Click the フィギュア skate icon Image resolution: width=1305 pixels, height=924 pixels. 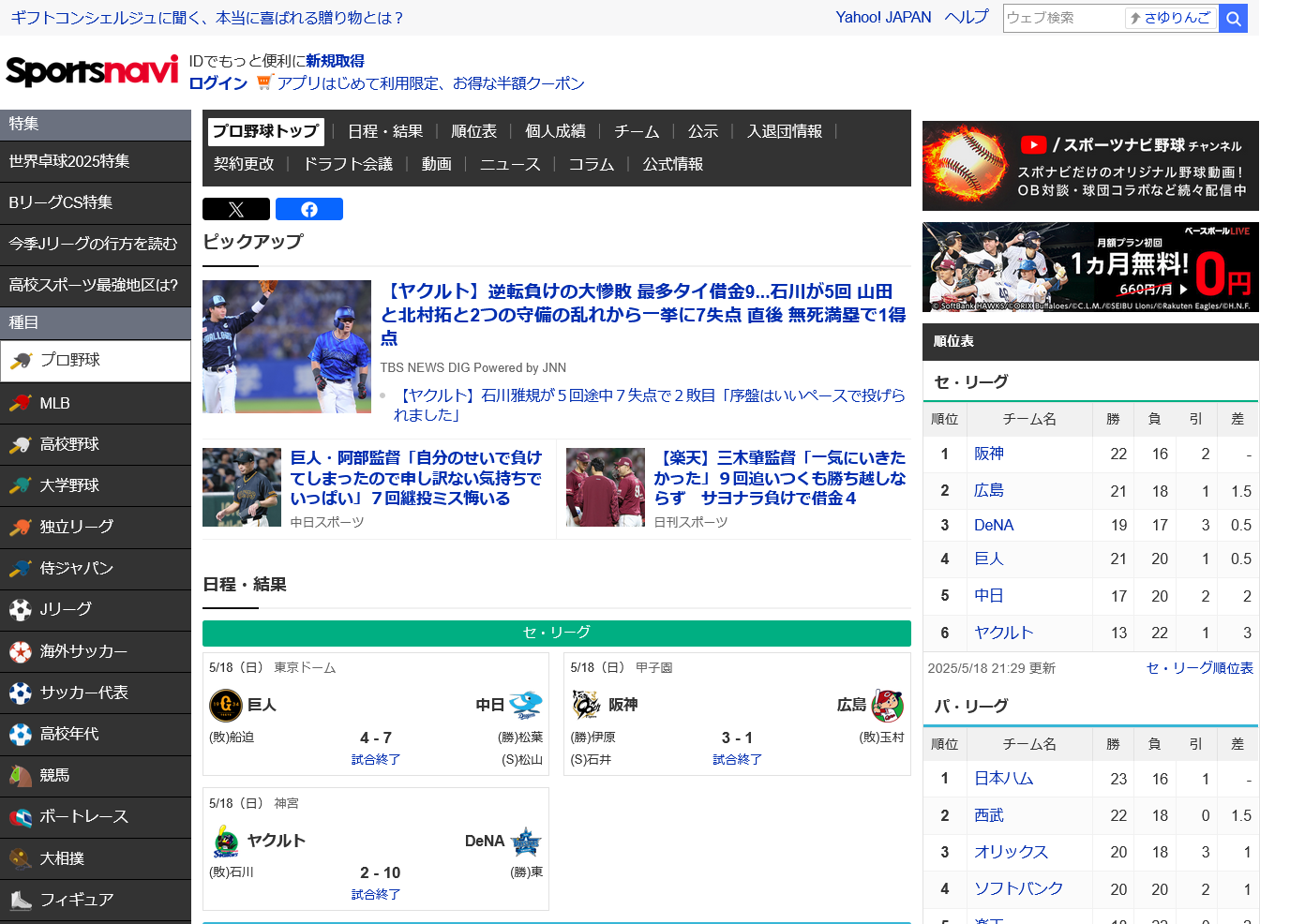point(21,900)
